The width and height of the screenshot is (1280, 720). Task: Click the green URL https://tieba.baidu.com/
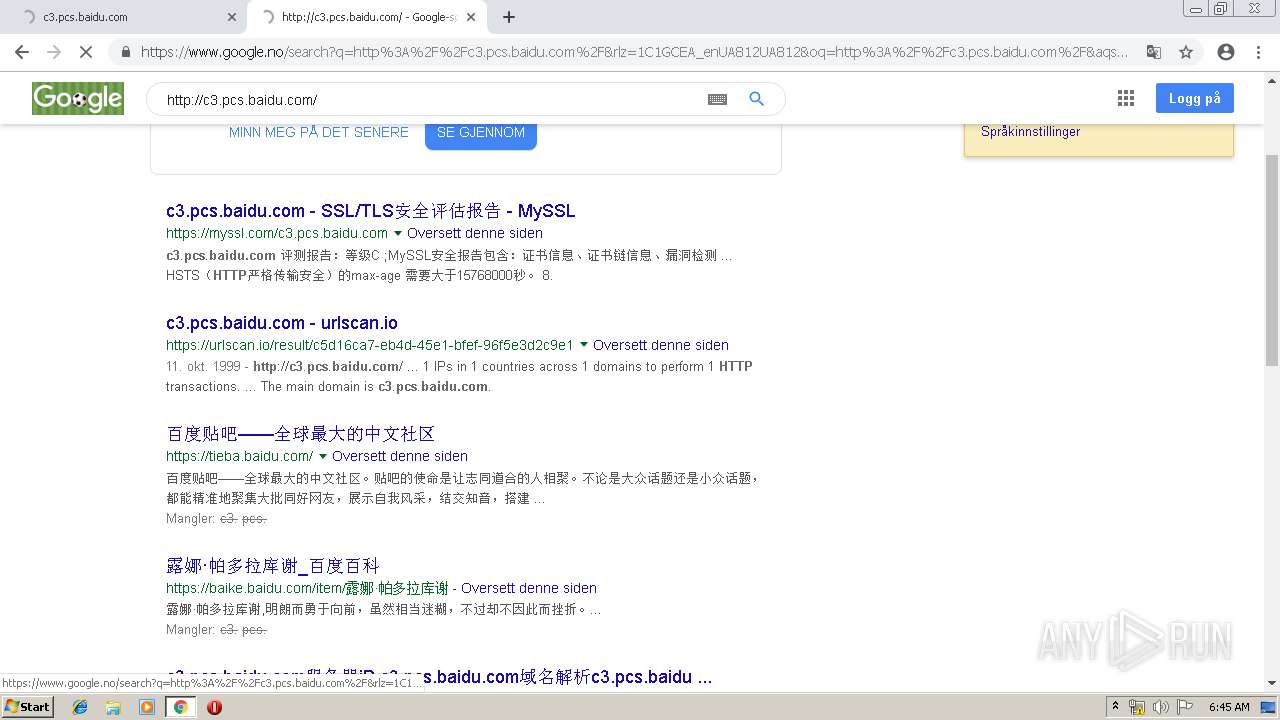(x=240, y=456)
